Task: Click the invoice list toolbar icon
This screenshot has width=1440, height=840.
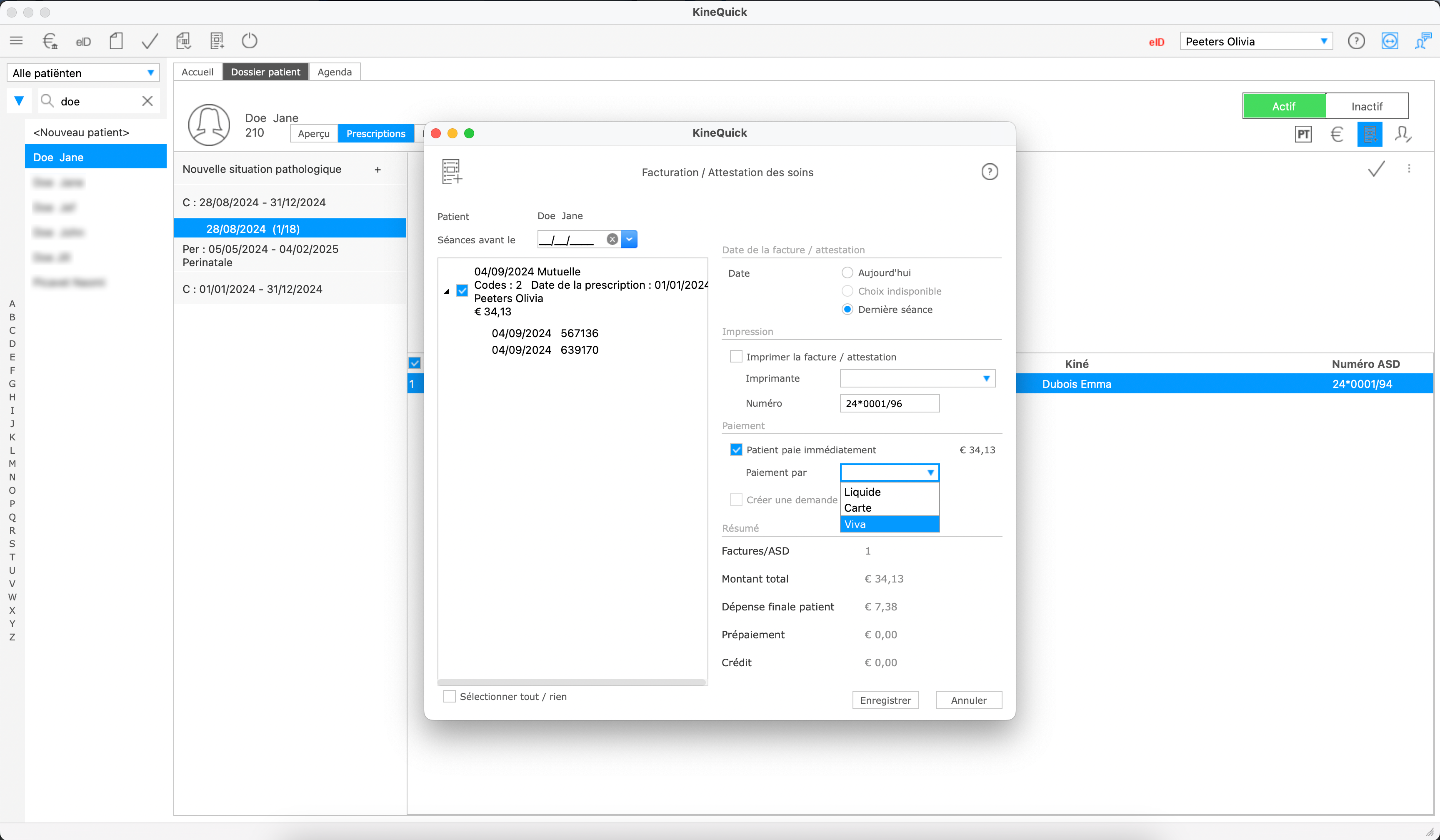Action: point(217,40)
